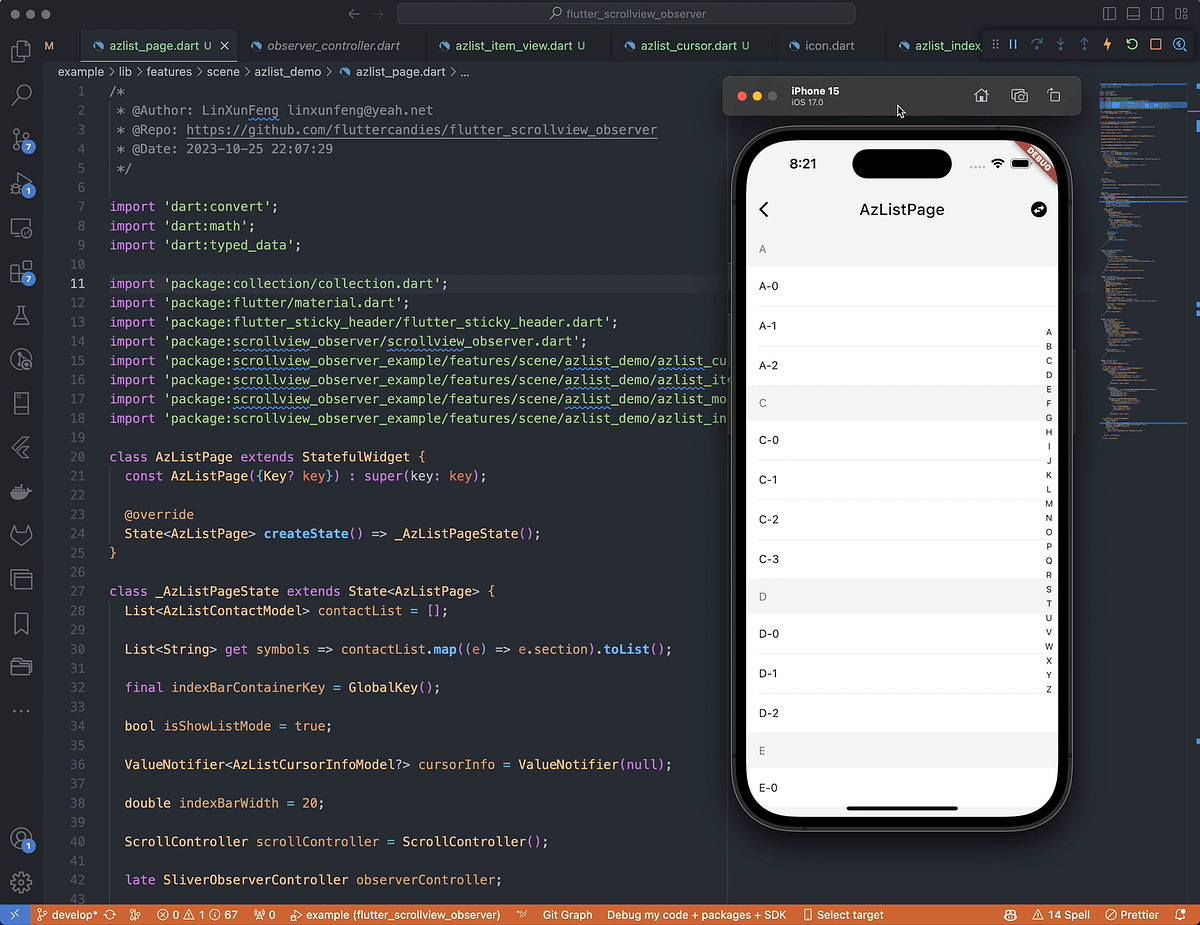This screenshot has width=1200, height=925.
Task: Open the Widget Inspector magnifier icon
Action: point(1178,45)
